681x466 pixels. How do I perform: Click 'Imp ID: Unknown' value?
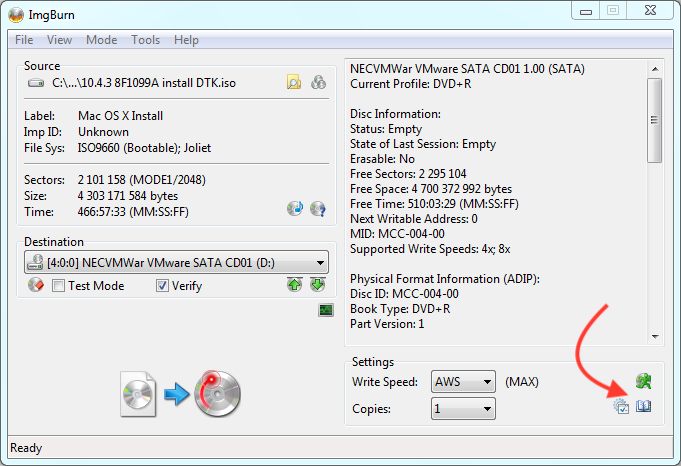click(x=103, y=132)
